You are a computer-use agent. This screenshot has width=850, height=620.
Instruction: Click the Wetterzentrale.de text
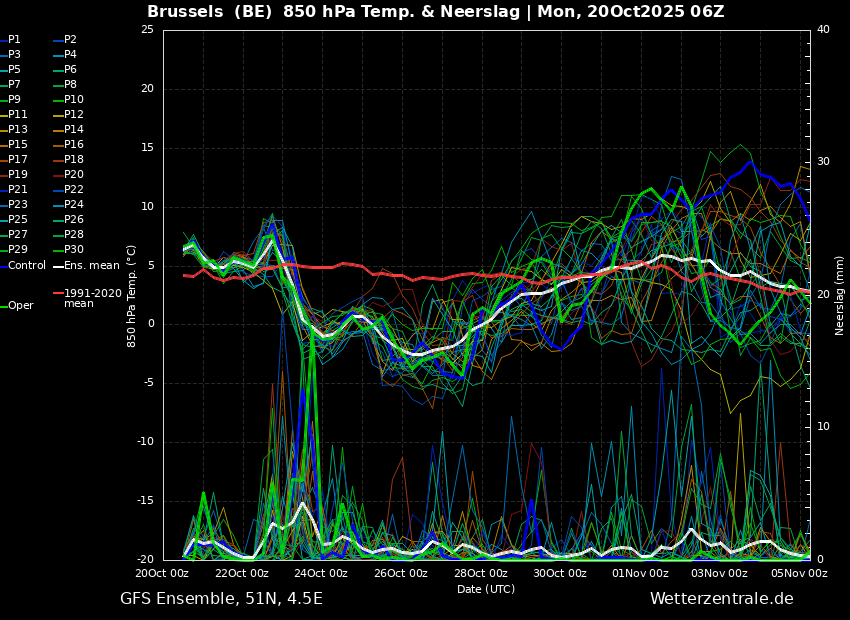coord(722,599)
